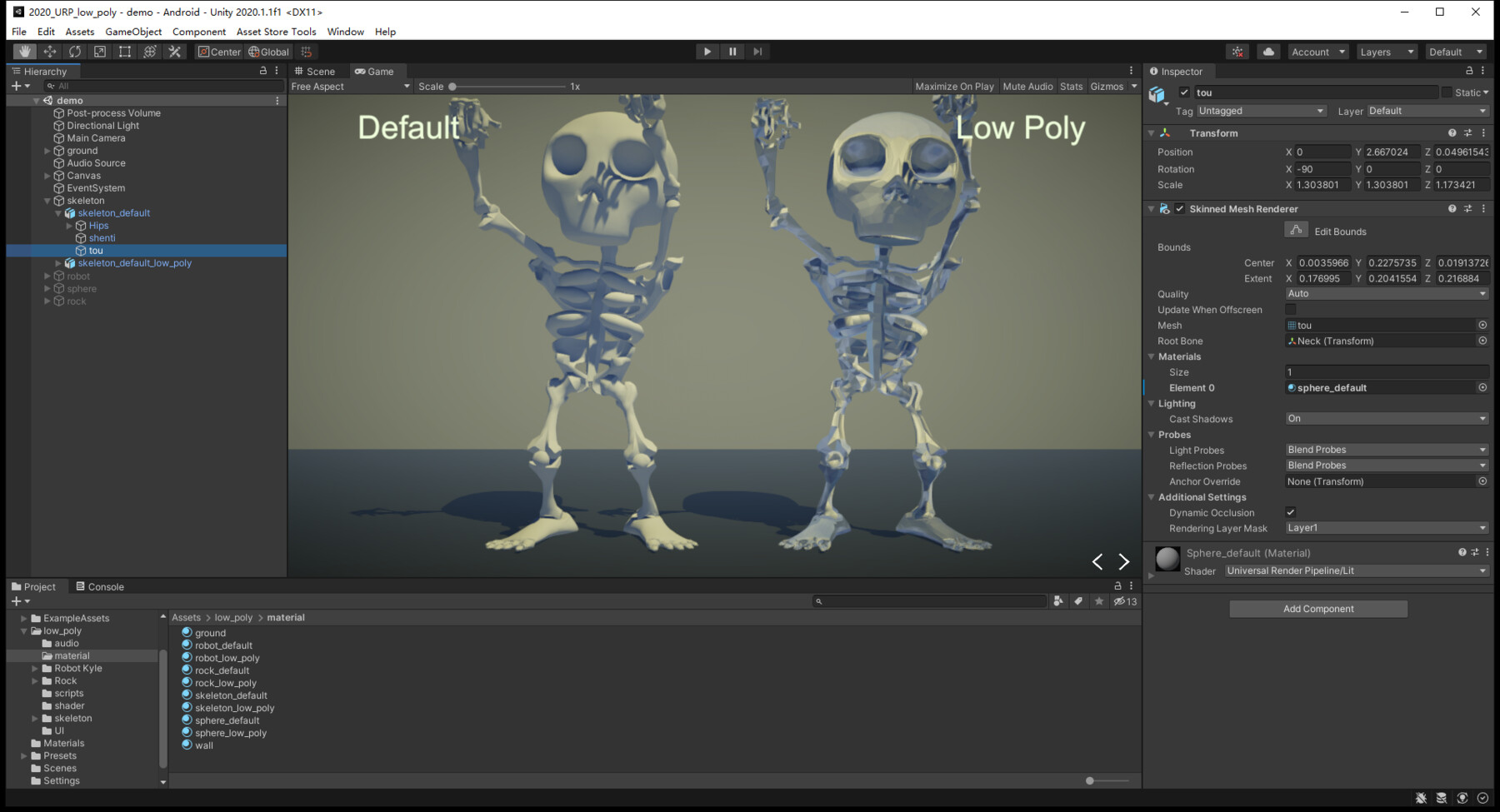Select the Move tool
This screenshot has width=1500, height=812.
click(50, 52)
